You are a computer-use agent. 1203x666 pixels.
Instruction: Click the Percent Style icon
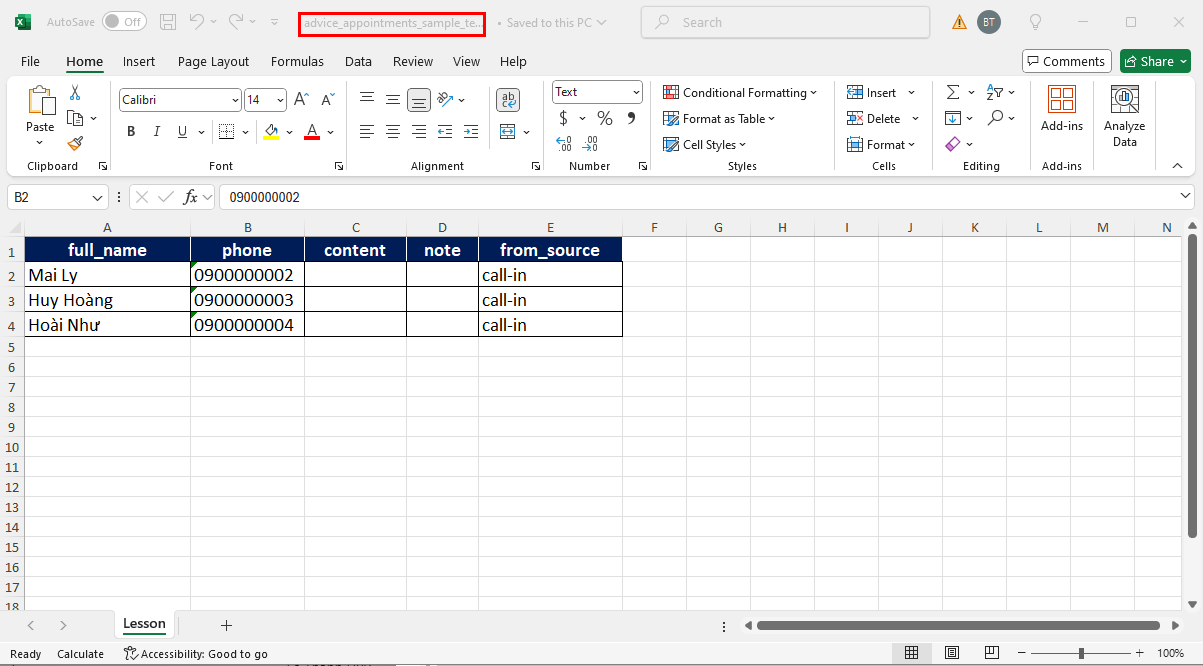605,119
